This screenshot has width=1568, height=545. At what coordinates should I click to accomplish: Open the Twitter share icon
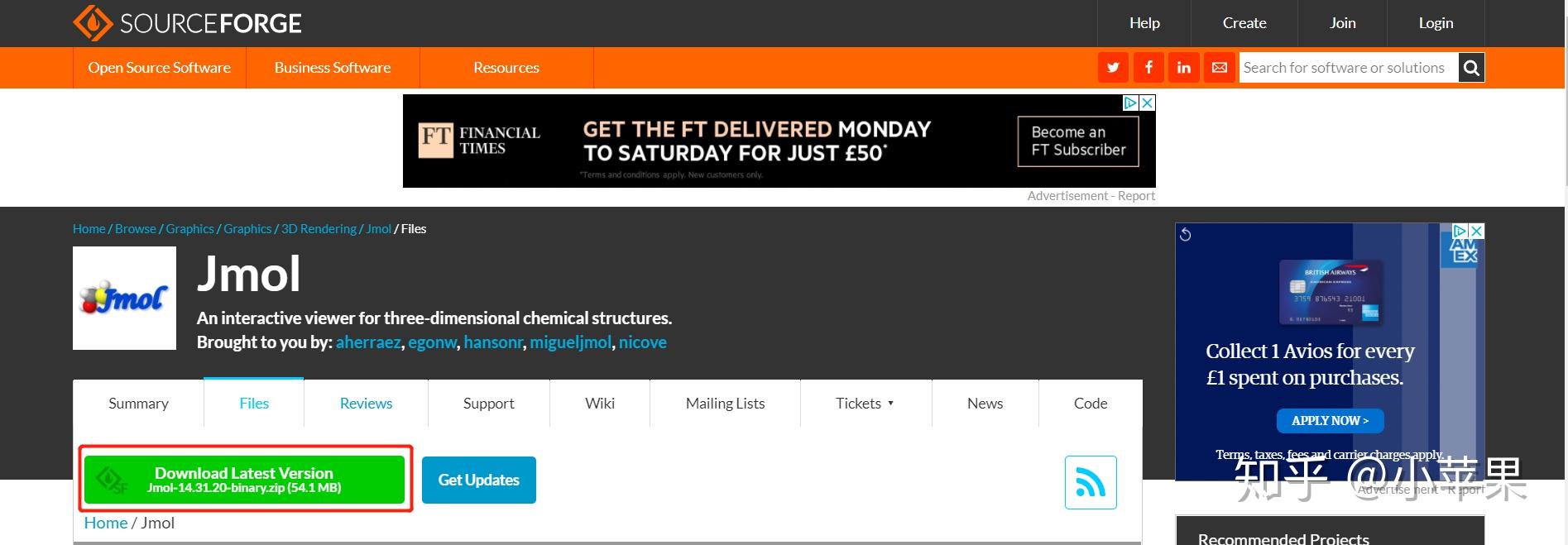pyautogui.click(x=1113, y=68)
